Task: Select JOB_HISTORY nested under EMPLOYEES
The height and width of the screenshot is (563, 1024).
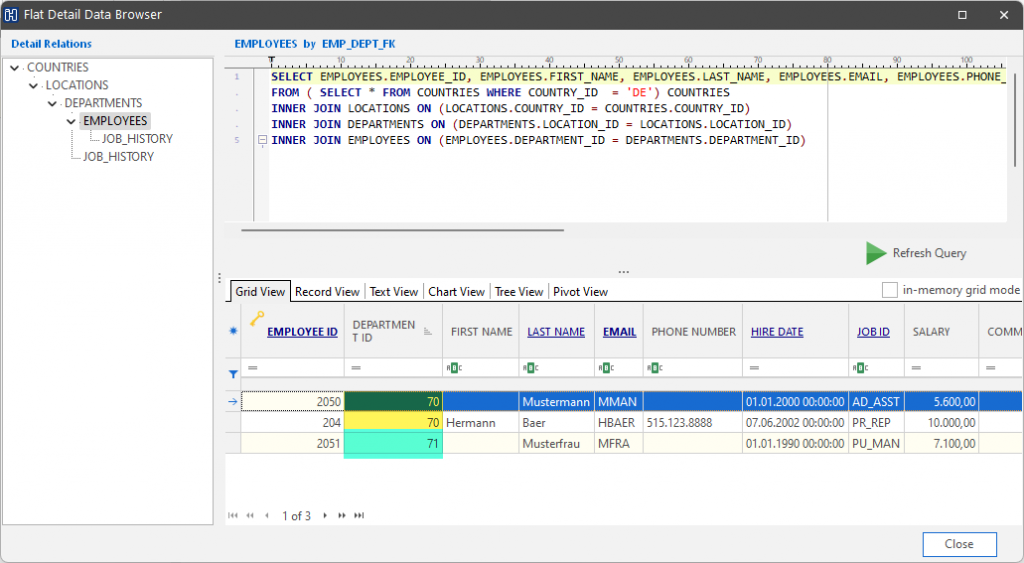Action: tap(137, 138)
